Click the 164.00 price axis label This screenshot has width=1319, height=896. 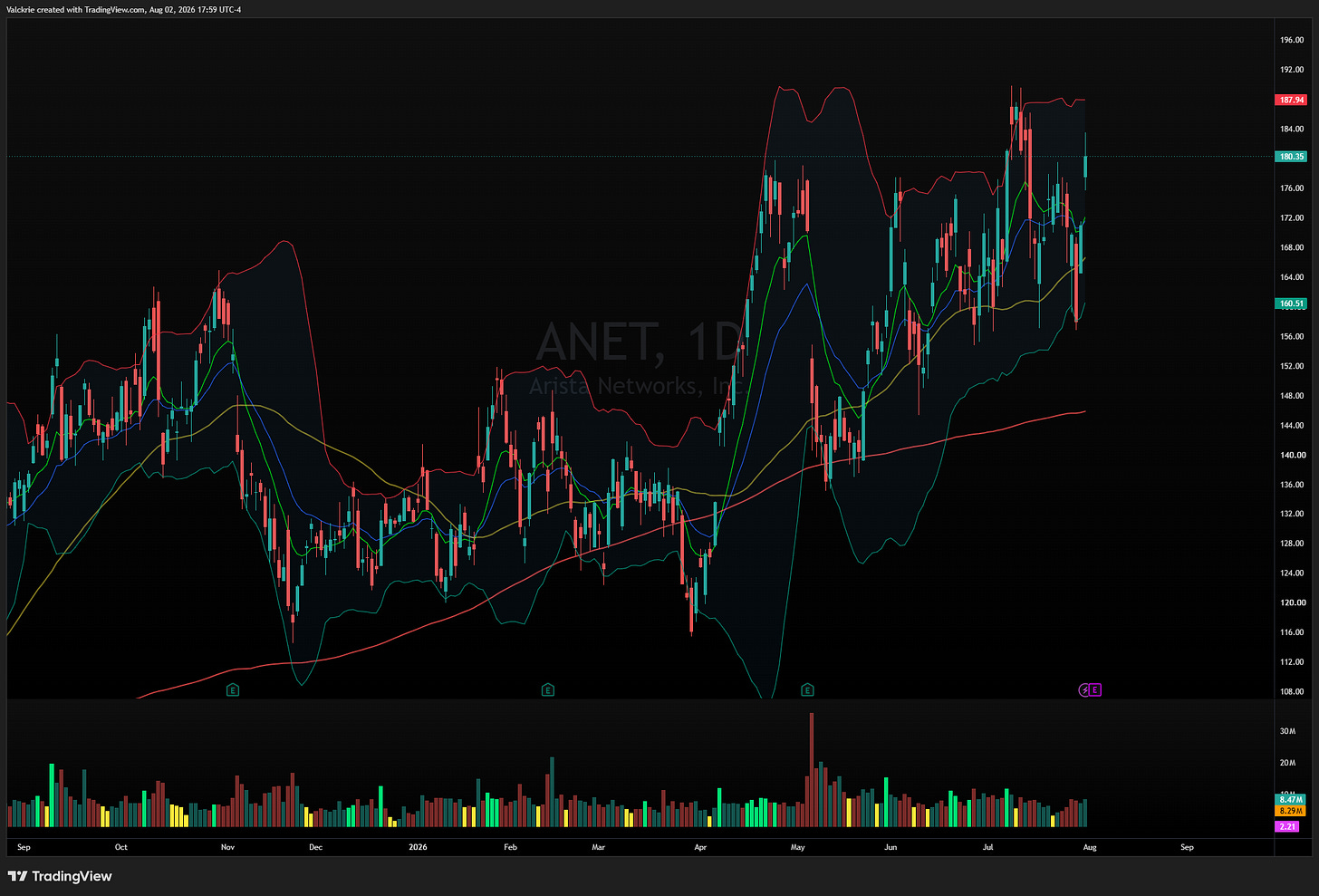point(1292,277)
